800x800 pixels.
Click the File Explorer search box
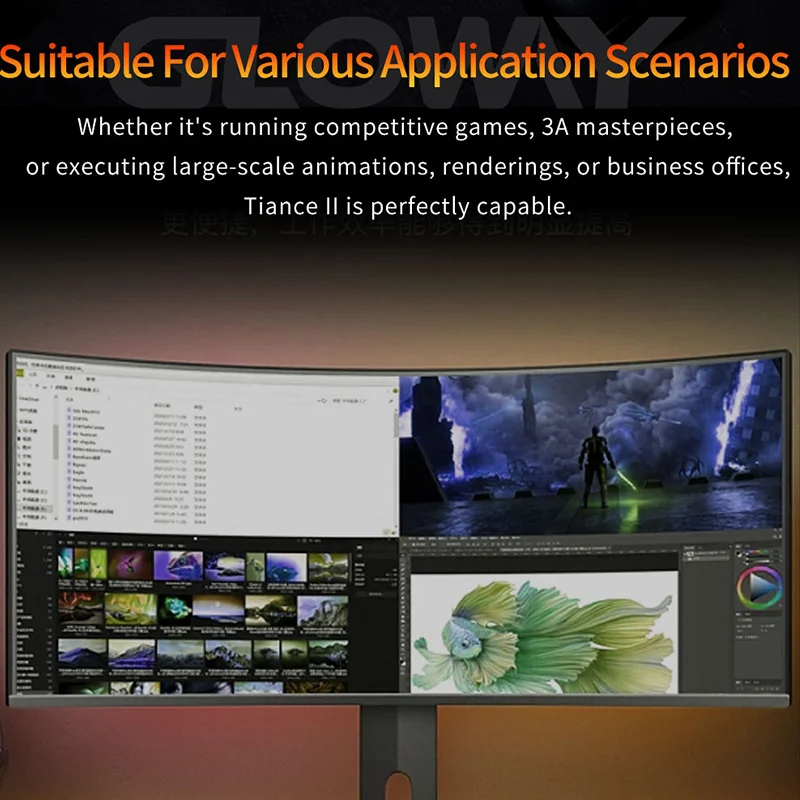pyautogui.click(x=350, y=400)
